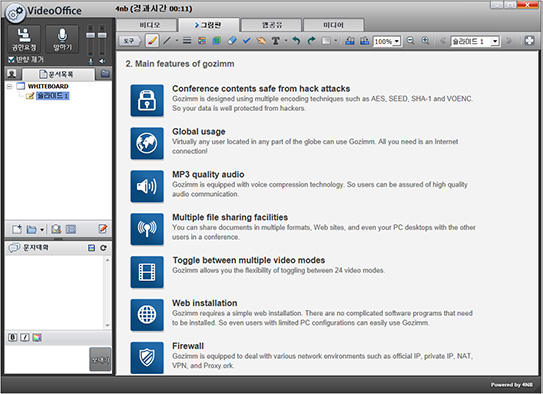The height and width of the screenshot is (394, 543).
Task: Click the "Global usage" heading
Action: [199, 132]
